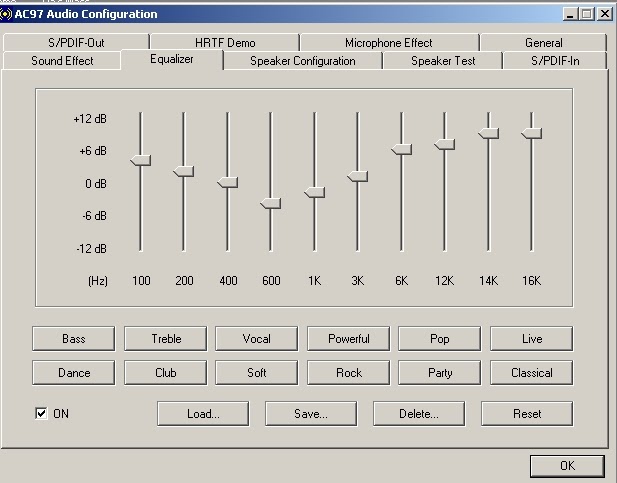Image resolution: width=617 pixels, height=483 pixels.
Task: Apply the Bass equalizer preset
Action: (x=74, y=339)
